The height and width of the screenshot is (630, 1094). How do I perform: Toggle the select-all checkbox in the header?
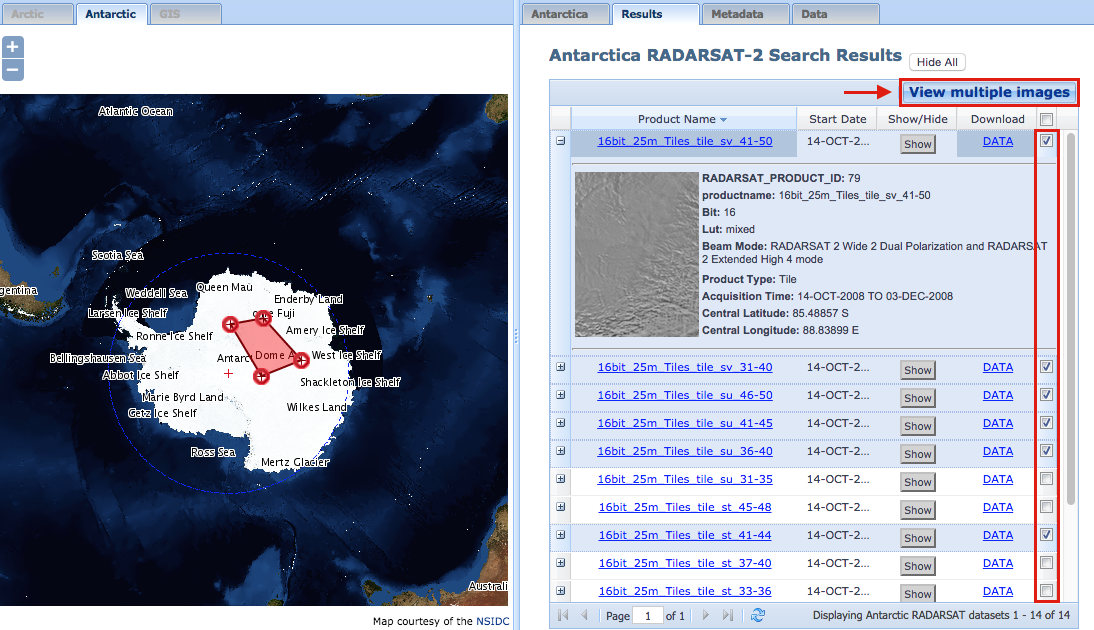pyautogui.click(x=1046, y=118)
